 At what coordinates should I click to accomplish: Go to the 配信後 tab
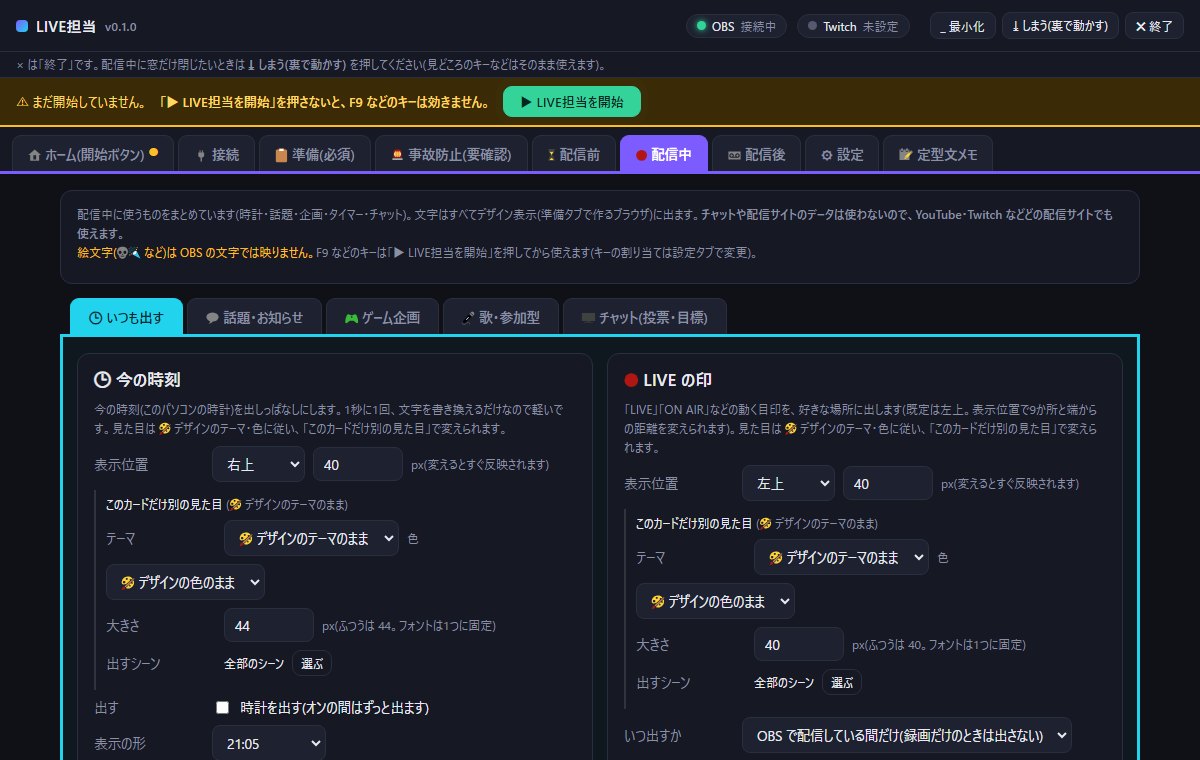756,155
